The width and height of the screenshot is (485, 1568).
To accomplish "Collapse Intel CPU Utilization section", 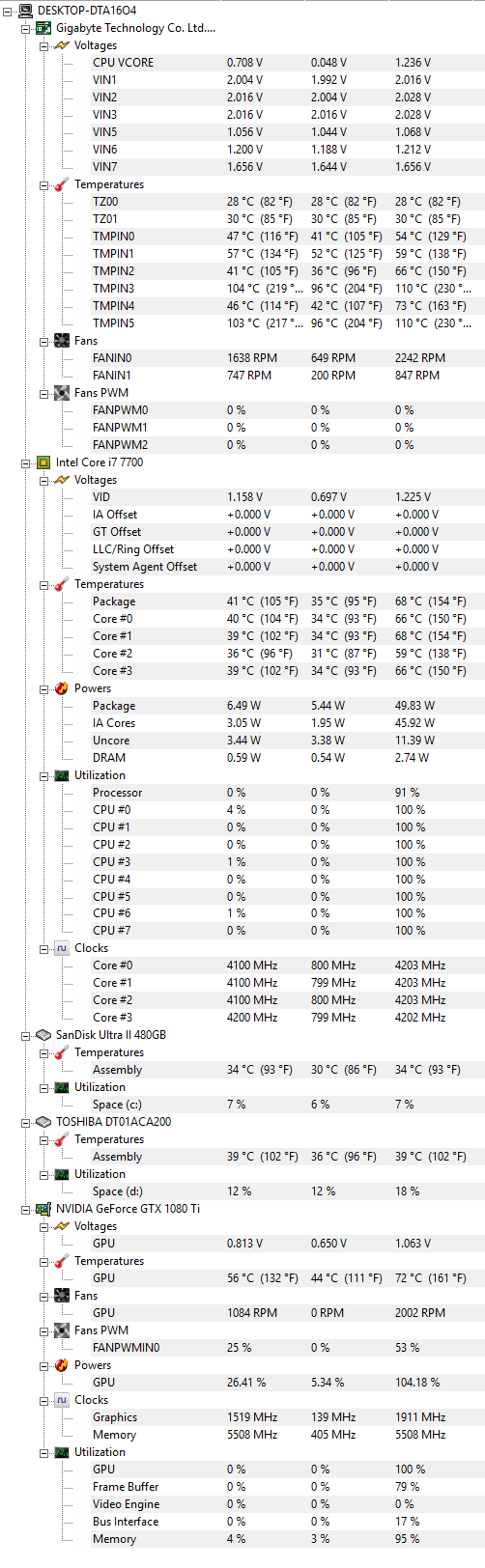I will pos(43,775).
